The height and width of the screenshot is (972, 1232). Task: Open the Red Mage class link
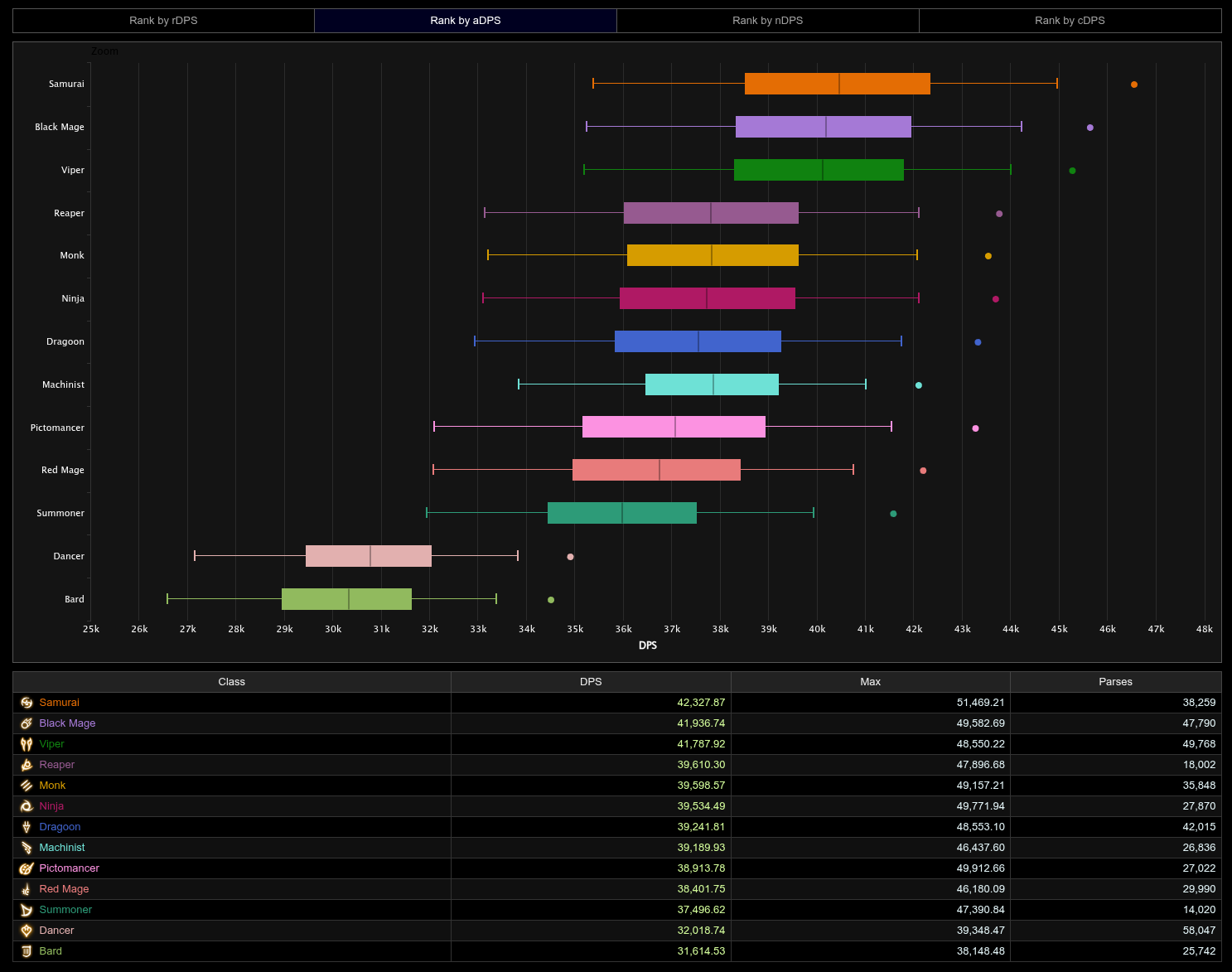click(x=64, y=889)
